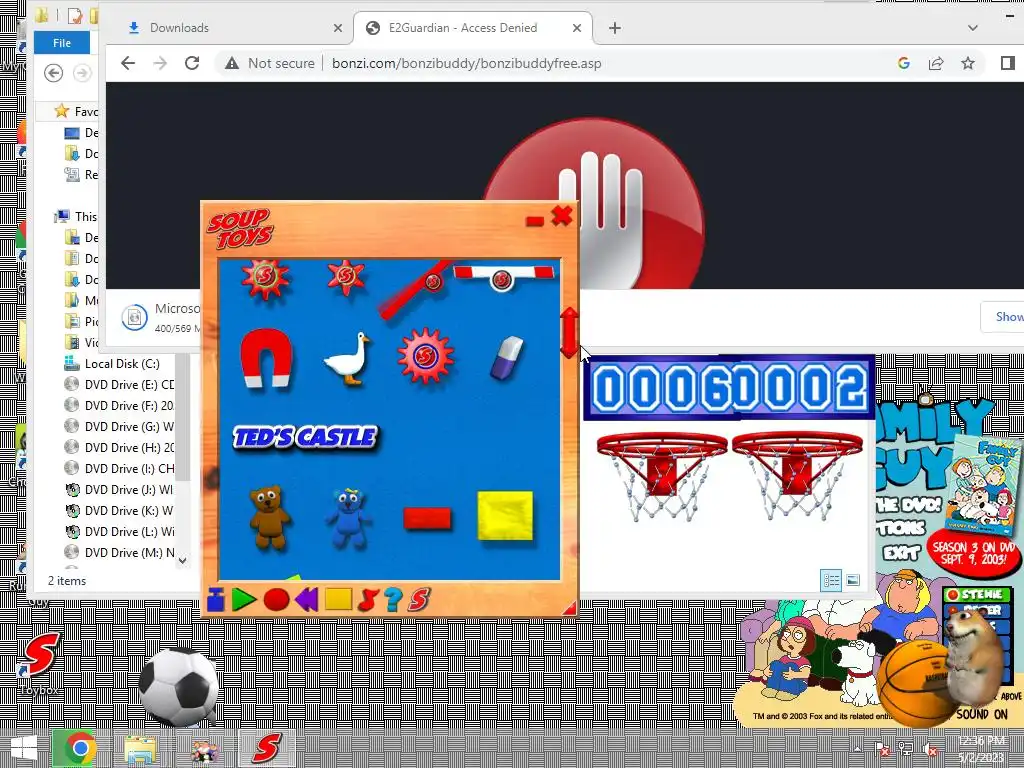Pick the diagonal red rod toy

tap(414, 289)
